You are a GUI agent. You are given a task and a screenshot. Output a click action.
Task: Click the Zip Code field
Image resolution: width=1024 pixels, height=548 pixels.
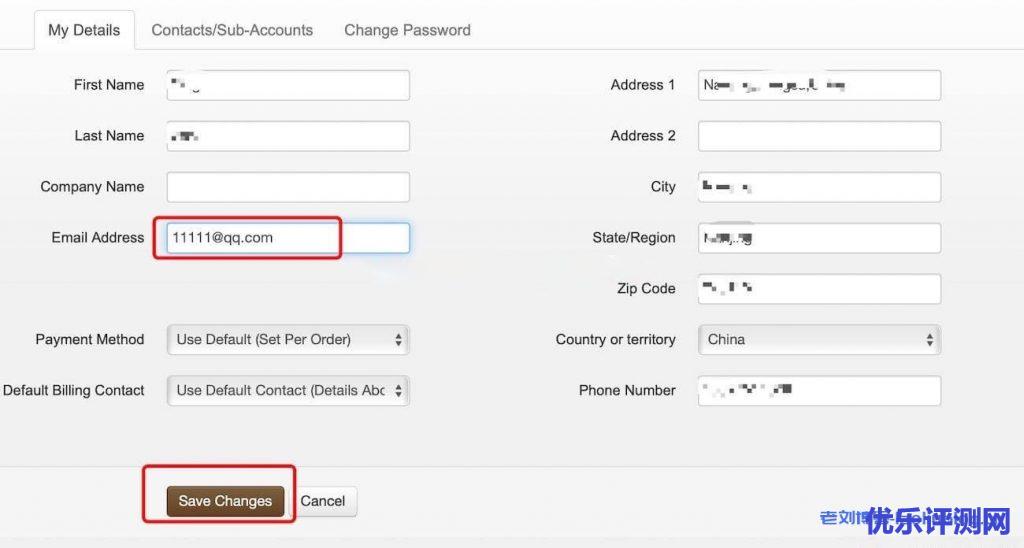(820, 289)
